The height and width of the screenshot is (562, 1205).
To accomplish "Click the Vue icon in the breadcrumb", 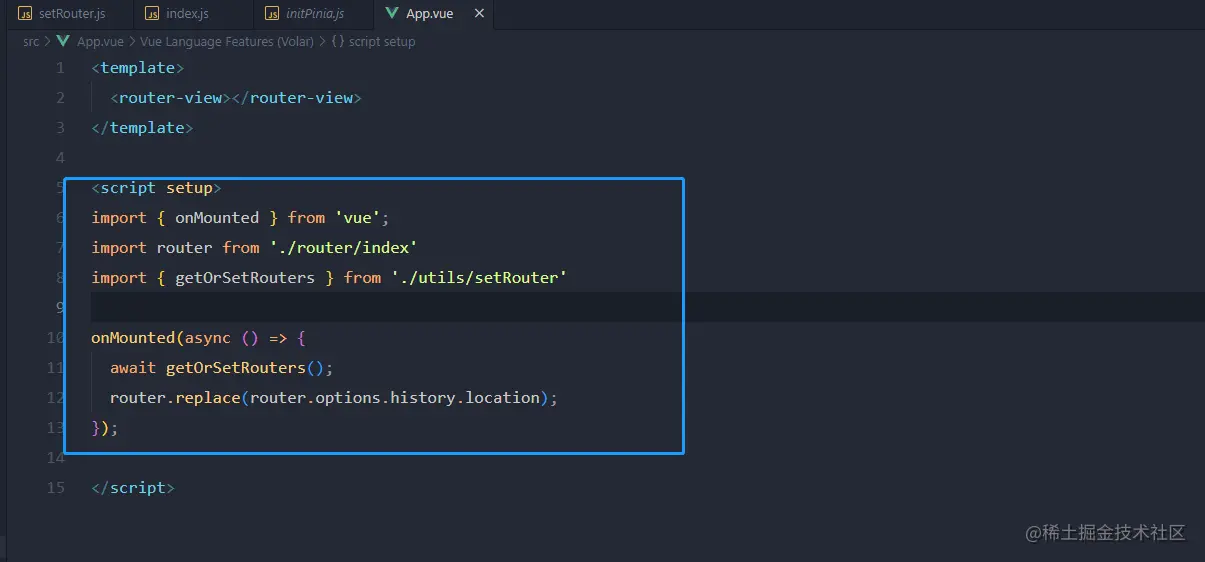I will coord(64,41).
